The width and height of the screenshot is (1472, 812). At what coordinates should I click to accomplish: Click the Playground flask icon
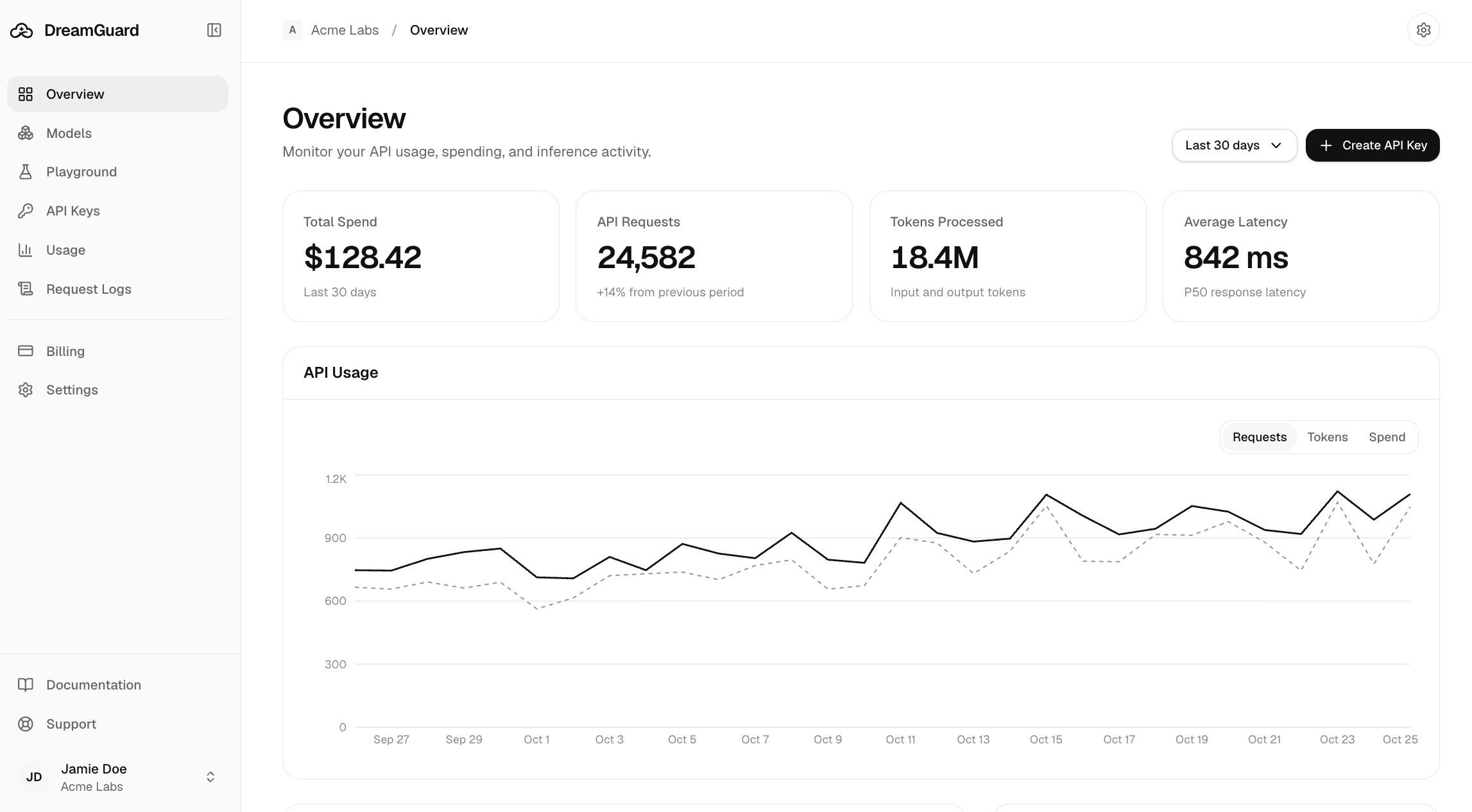[x=26, y=172]
